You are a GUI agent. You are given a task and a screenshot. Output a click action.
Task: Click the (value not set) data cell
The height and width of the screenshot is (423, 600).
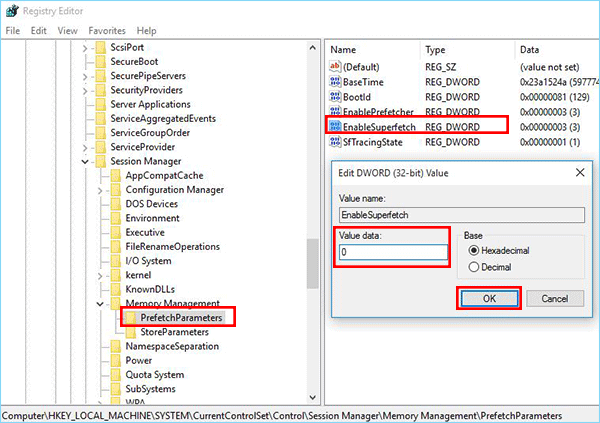(x=549, y=67)
